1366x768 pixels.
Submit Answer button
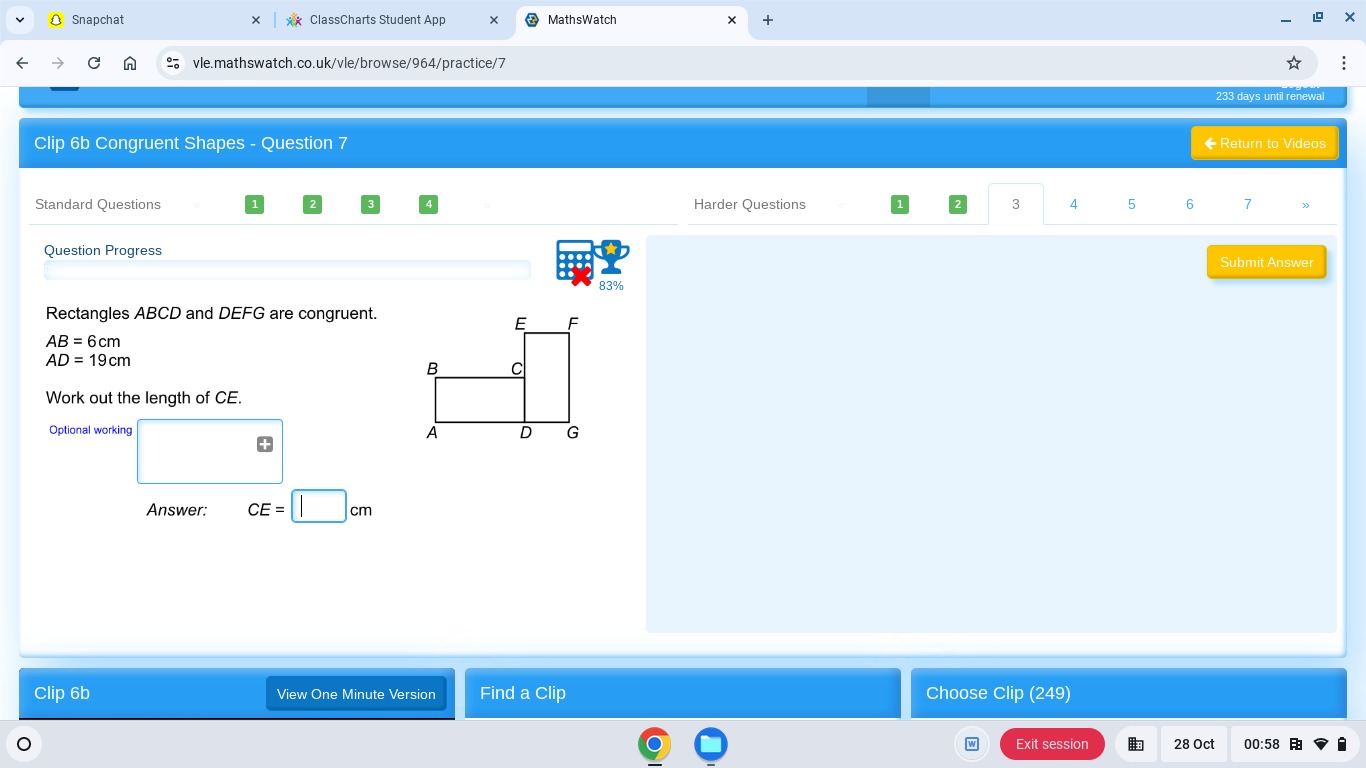point(1267,262)
